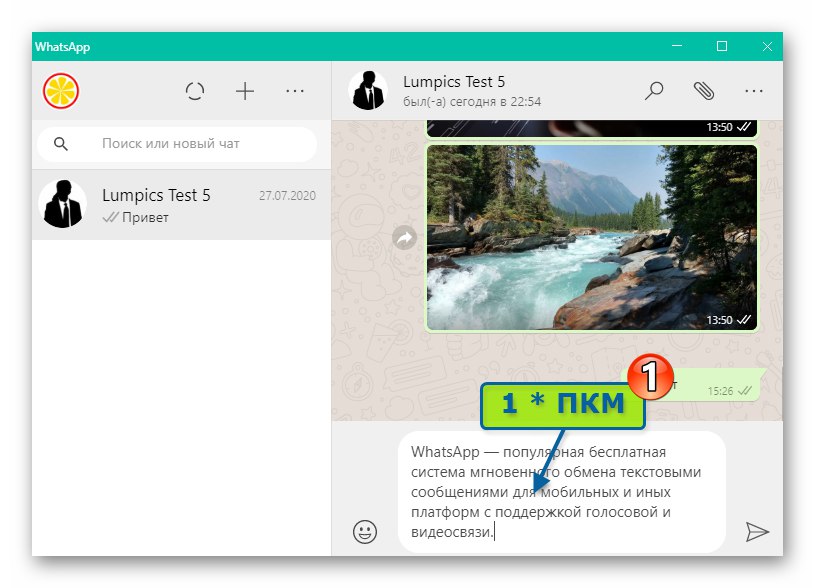Open the Status circle icon
This screenshot has height=588, width=815.
coord(195,91)
